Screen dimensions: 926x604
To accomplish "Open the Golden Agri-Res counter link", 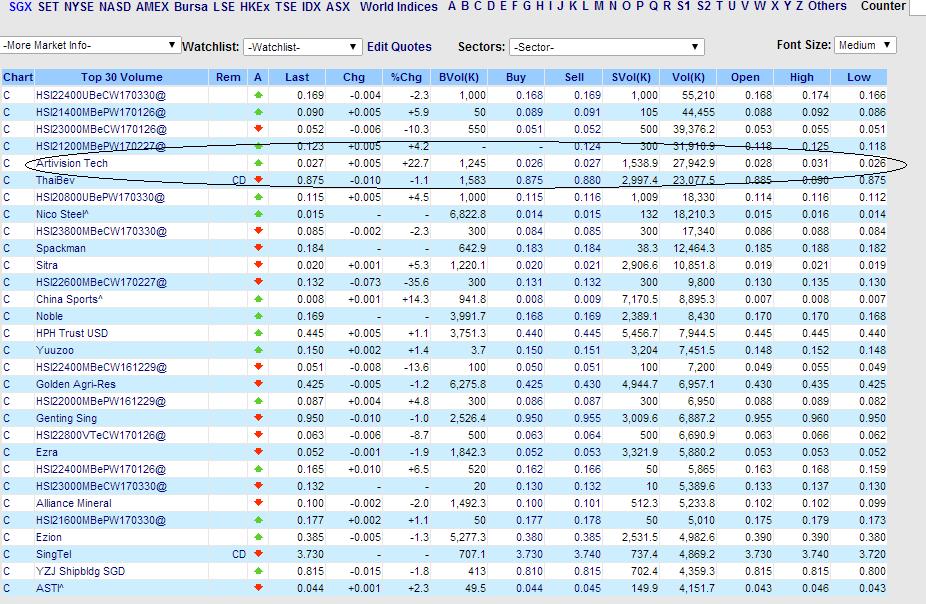I will coord(76,384).
